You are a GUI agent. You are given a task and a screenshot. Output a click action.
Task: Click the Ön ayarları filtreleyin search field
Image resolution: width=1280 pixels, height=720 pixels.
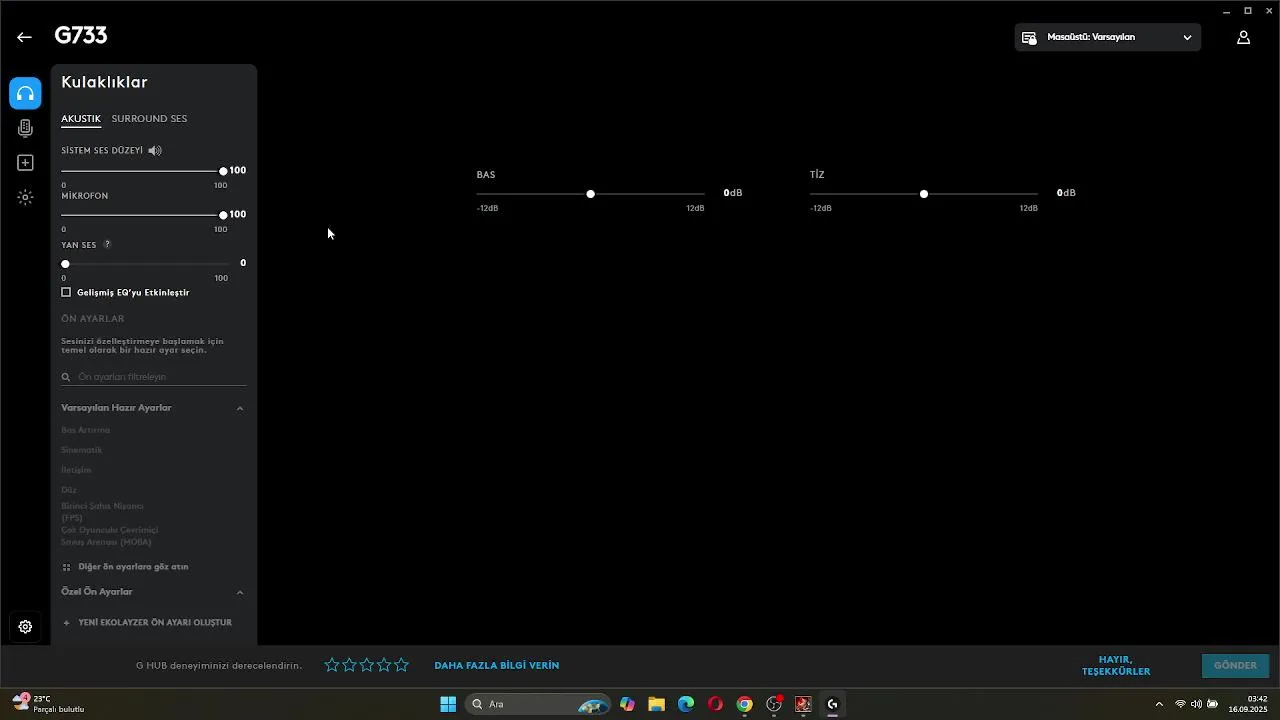point(153,377)
